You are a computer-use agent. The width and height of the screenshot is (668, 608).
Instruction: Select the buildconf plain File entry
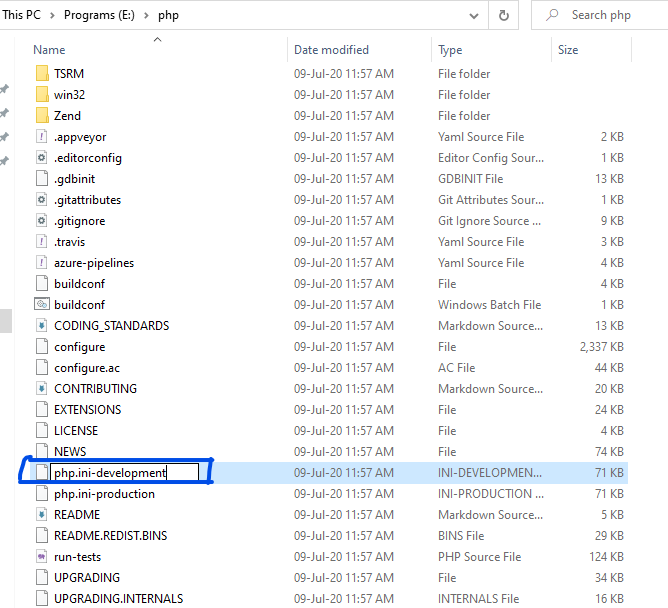(79, 283)
